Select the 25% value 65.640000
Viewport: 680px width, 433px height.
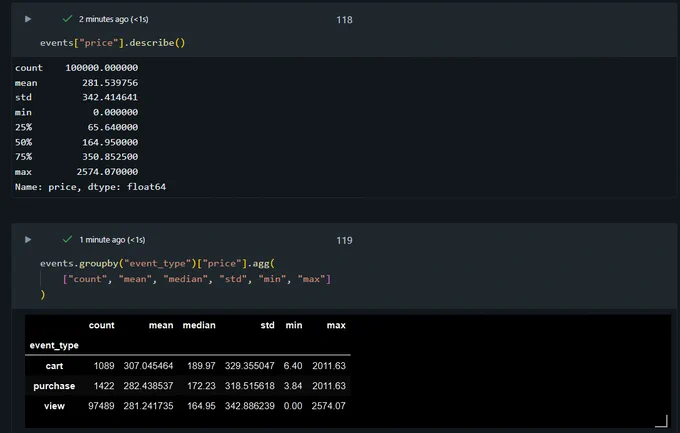point(113,127)
